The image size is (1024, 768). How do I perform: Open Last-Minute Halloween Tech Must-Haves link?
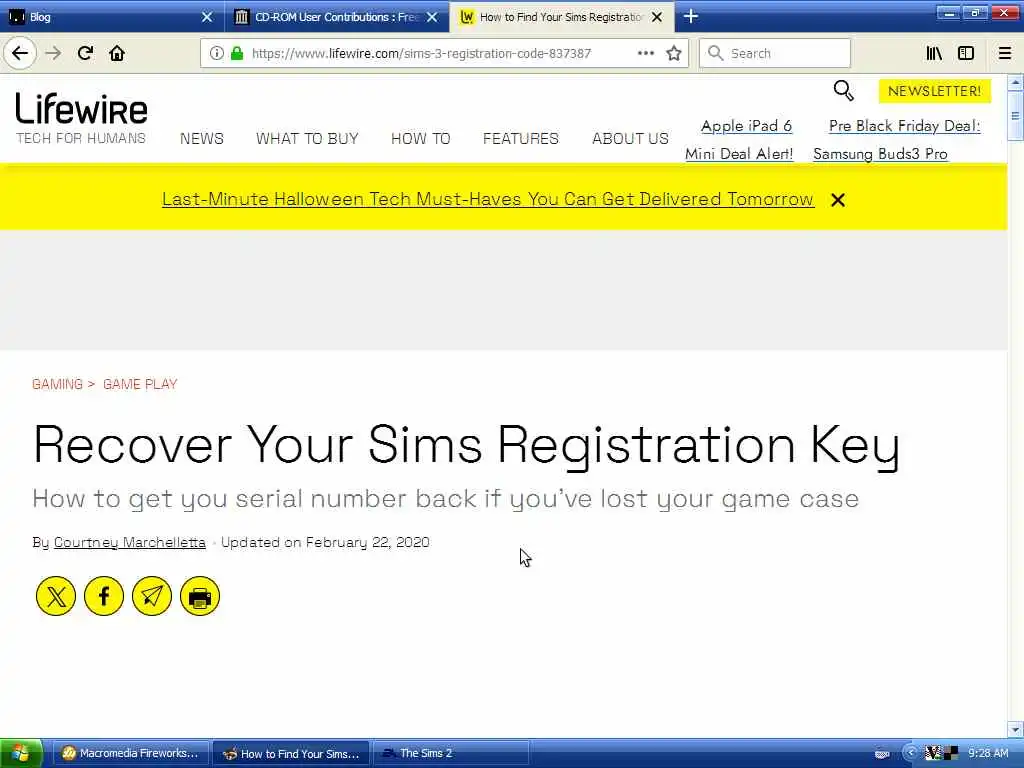pyautogui.click(x=488, y=199)
